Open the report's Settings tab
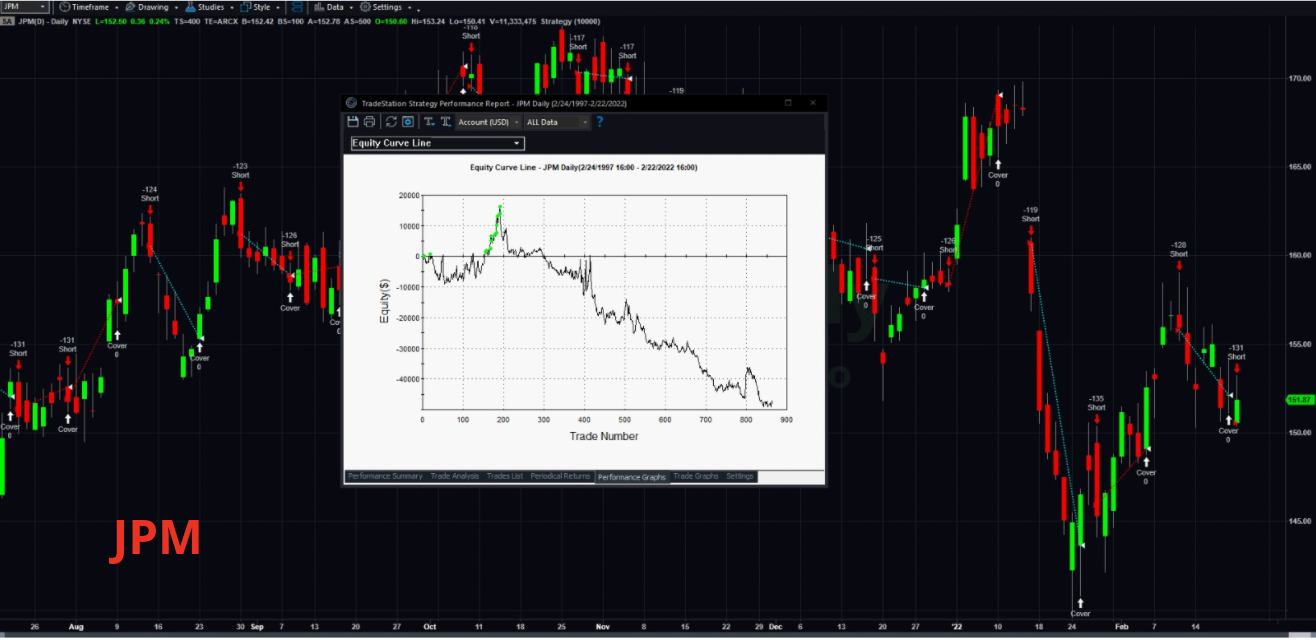The width and height of the screenshot is (1316, 640). click(740, 477)
